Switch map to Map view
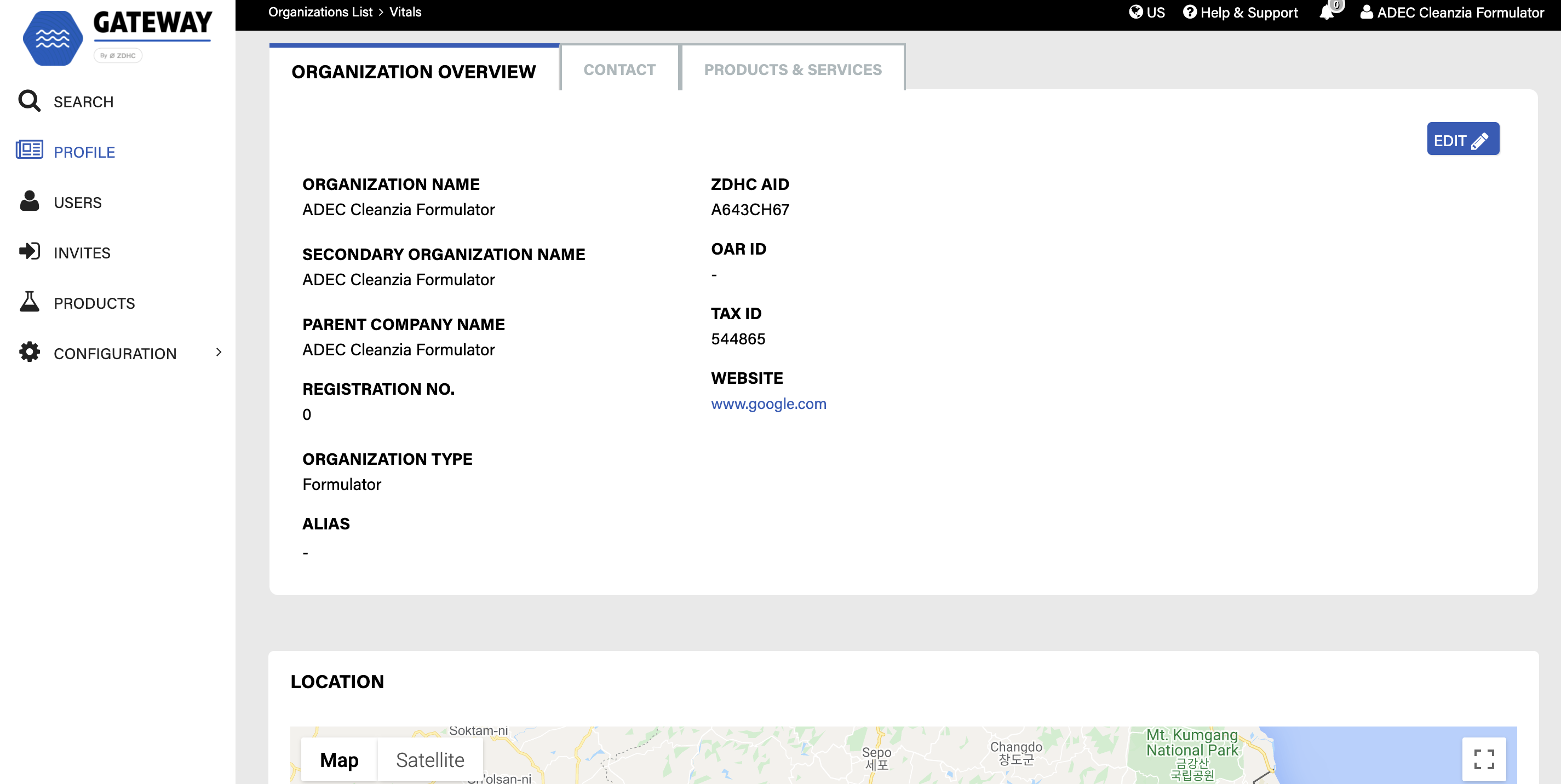1561x784 pixels. click(x=338, y=759)
